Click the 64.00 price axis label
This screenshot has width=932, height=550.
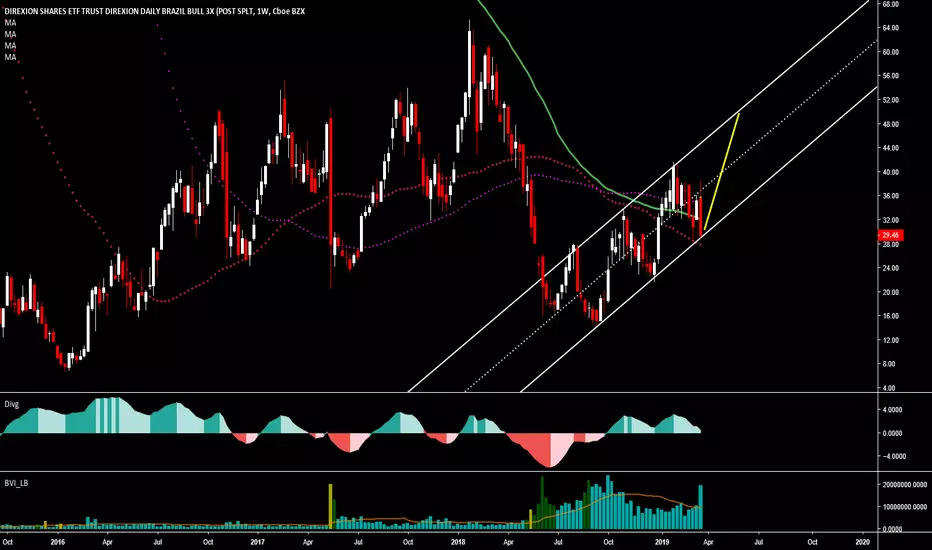point(890,28)
